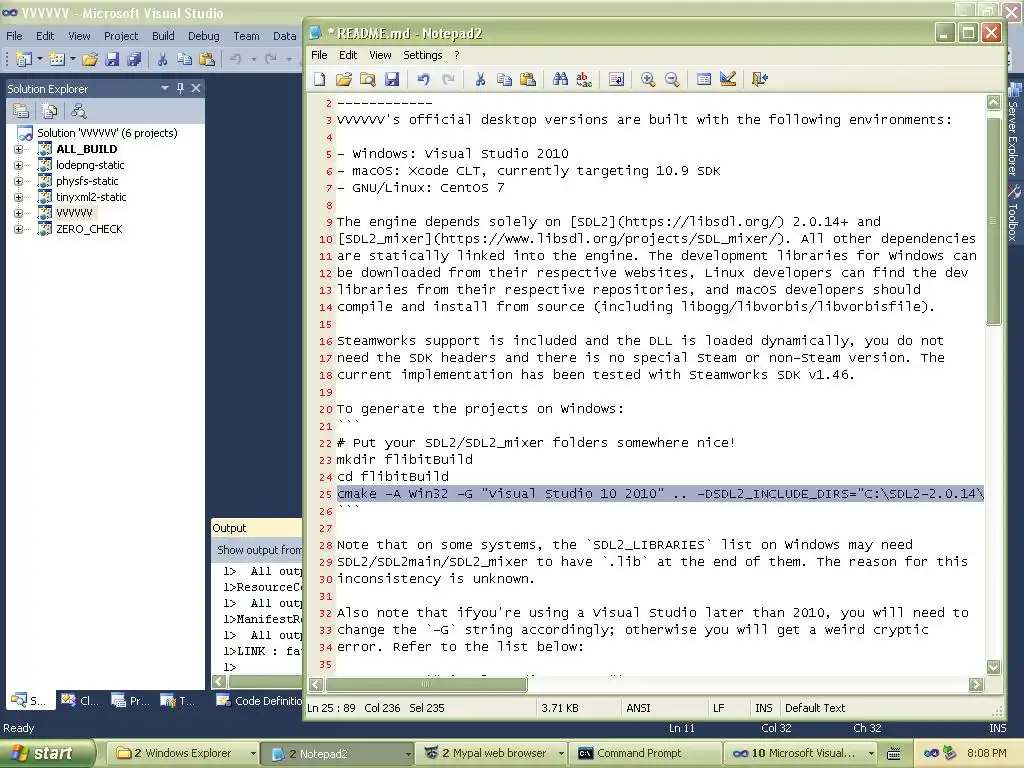Click the Redo arrow in Notepad2 toolbar

448,80
